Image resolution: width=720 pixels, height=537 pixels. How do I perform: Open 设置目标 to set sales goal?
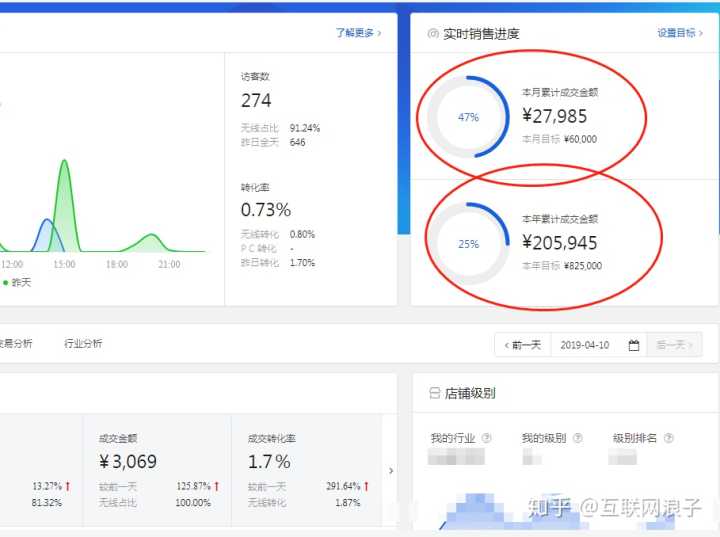pos(680,33)
